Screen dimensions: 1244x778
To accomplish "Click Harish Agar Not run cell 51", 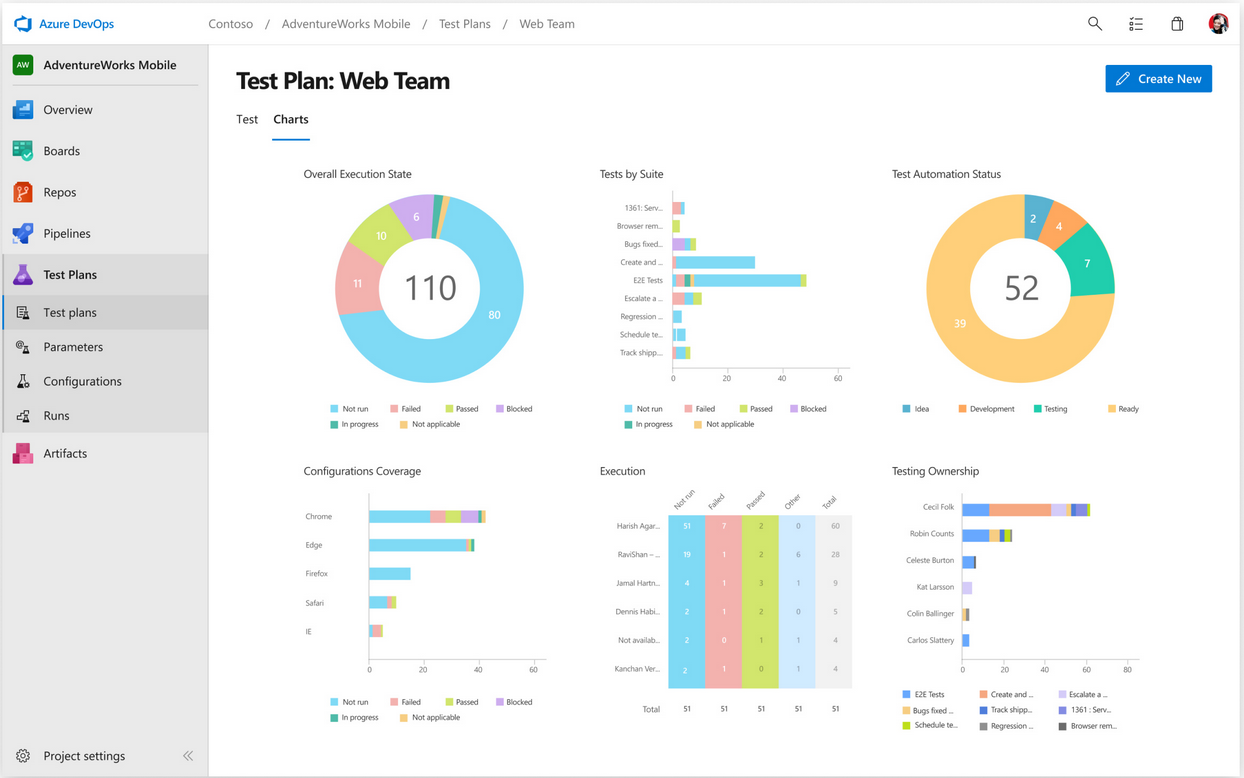I will tap(686, 526).
